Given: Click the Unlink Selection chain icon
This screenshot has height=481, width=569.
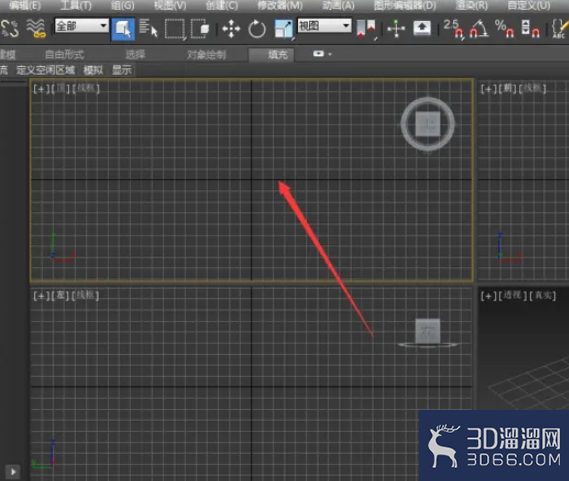Looking at the screenshot, I should (10, 29).
